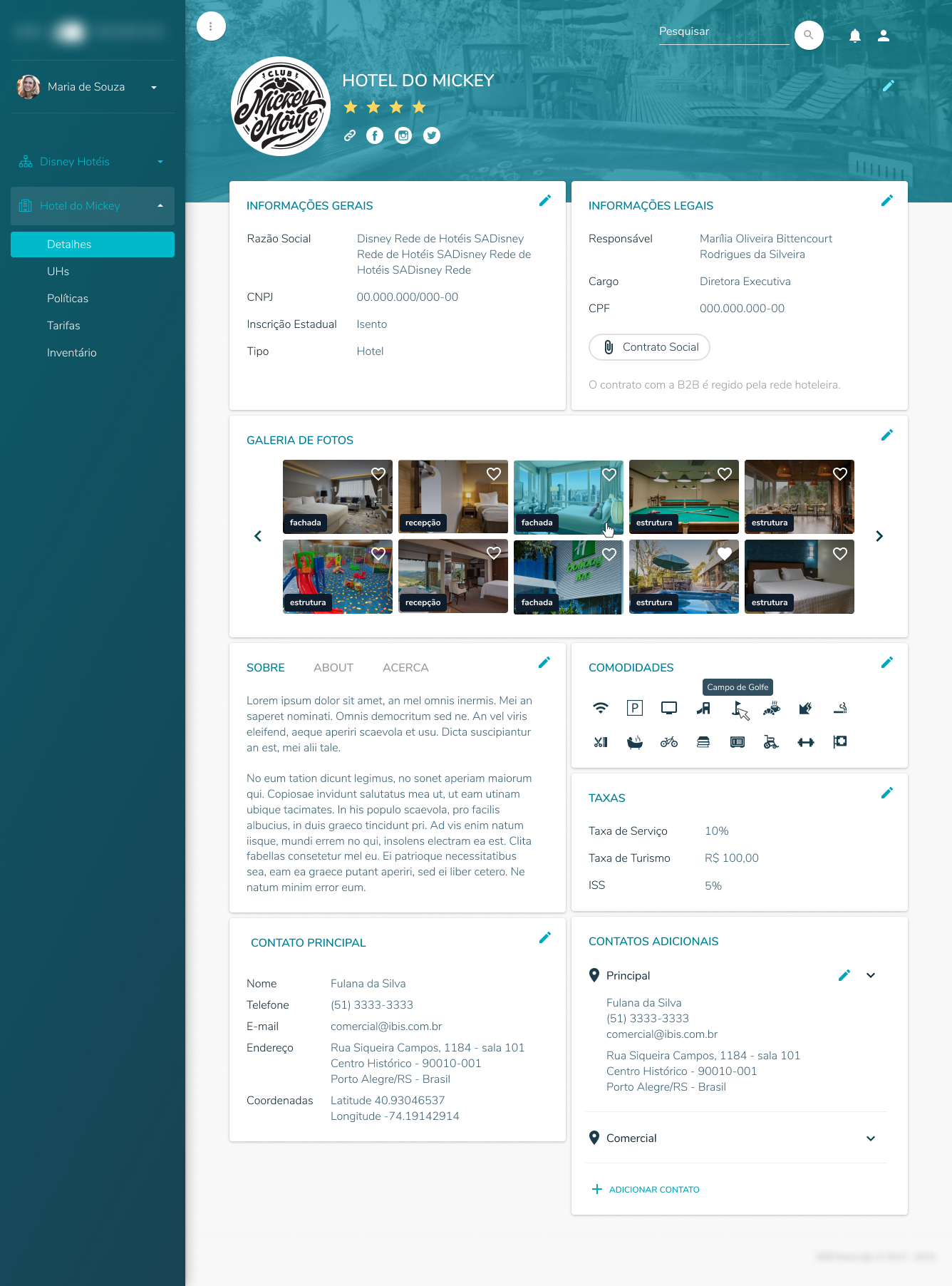Click the Wi-Fi amenity icon

tap(601, 708)
